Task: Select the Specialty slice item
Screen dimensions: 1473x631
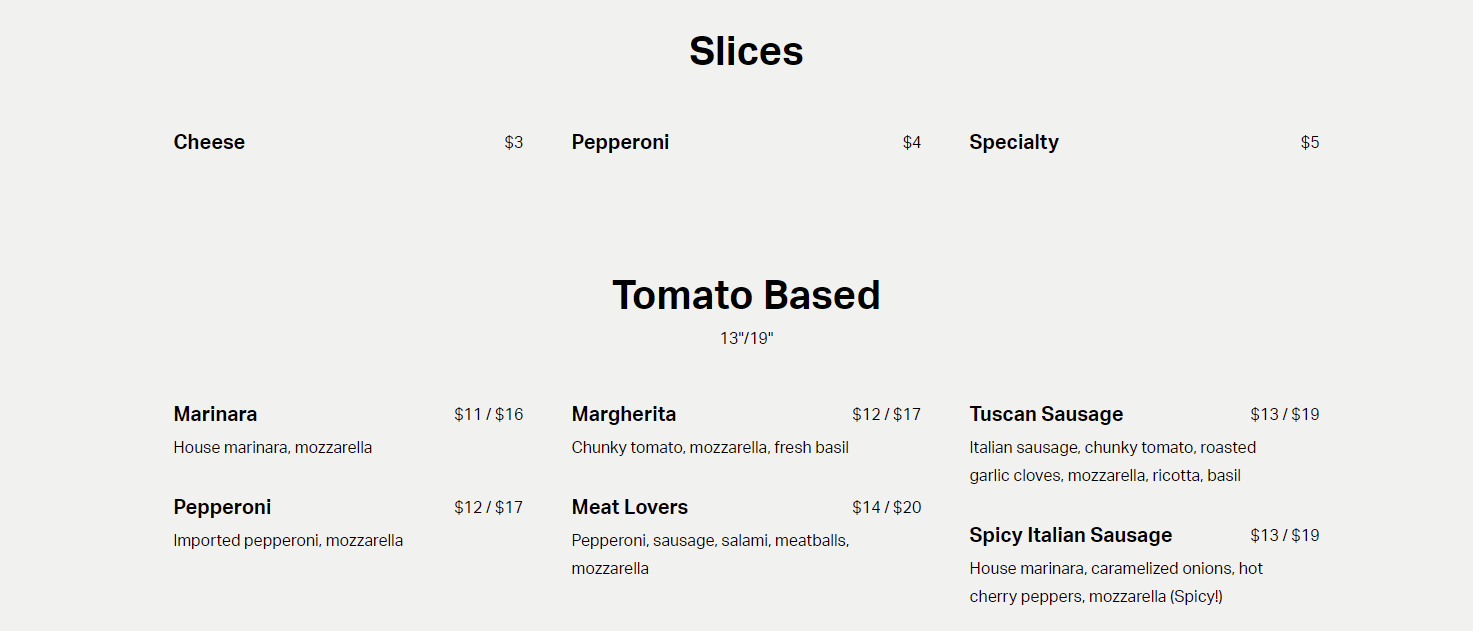Action: click(x=1013, y=142)
